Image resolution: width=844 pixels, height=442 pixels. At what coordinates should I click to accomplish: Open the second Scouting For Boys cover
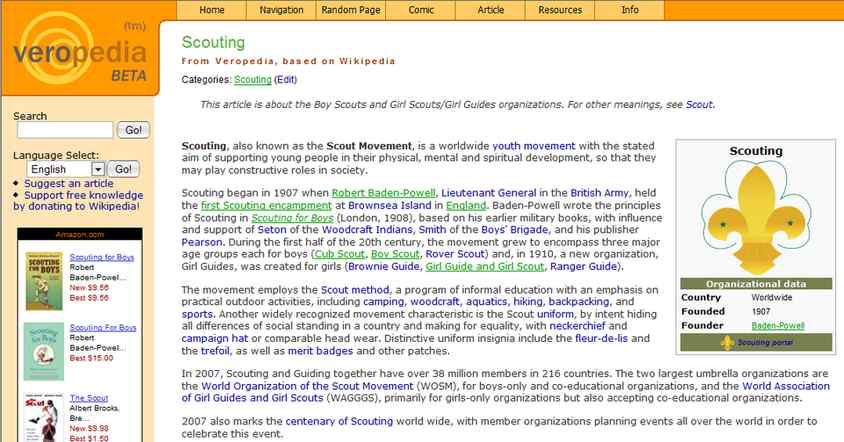[43, 350]
